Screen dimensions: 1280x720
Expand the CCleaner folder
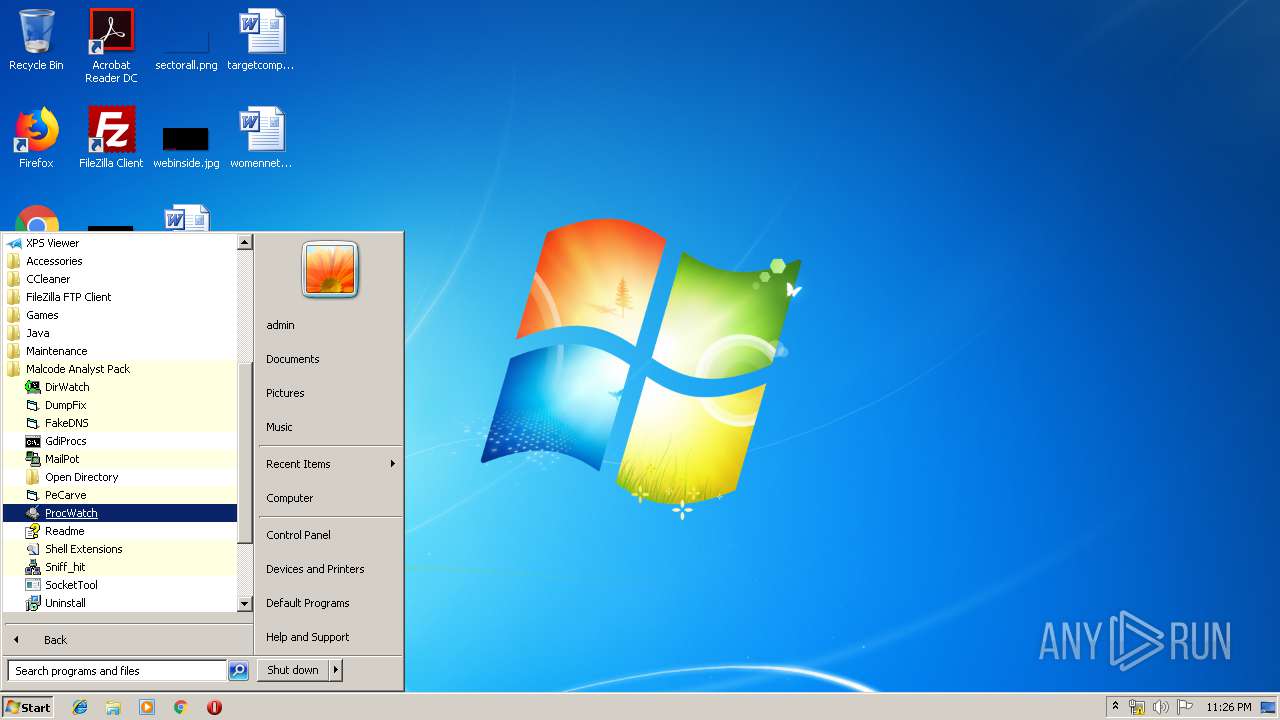(120, 279)
